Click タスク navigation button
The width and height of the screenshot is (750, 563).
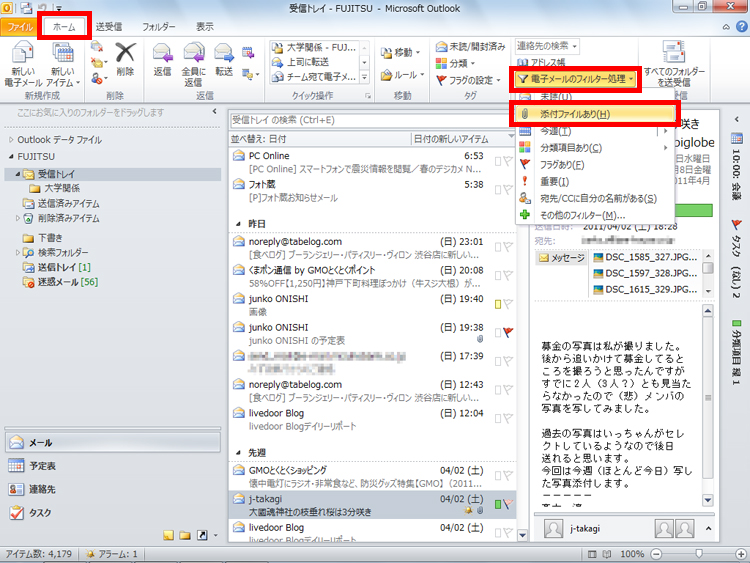[113, 512]
